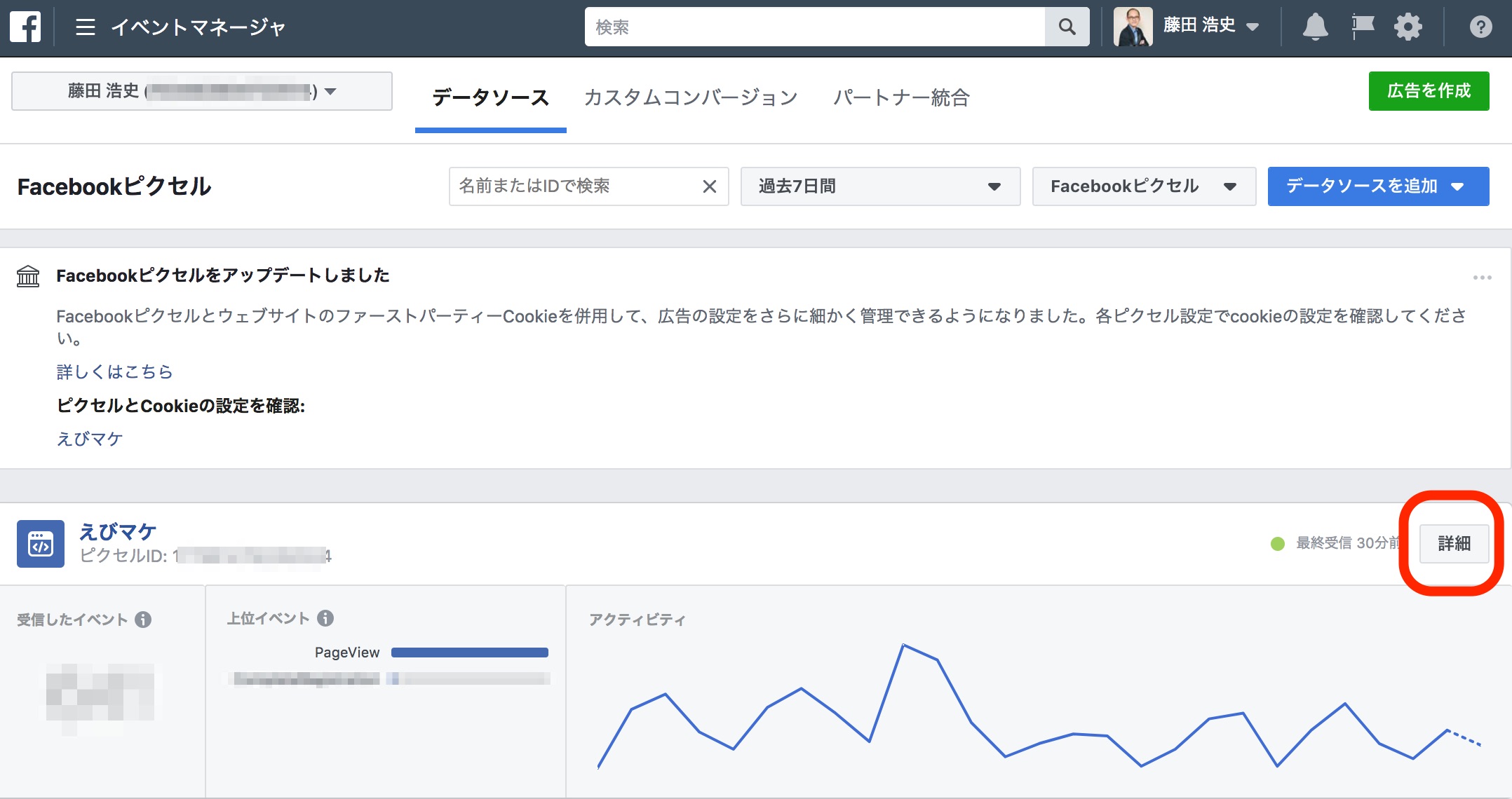Viewport: 1512px width, 799px height.
Task: Click the アクティビティ label
Action: [x=637, y=620]
